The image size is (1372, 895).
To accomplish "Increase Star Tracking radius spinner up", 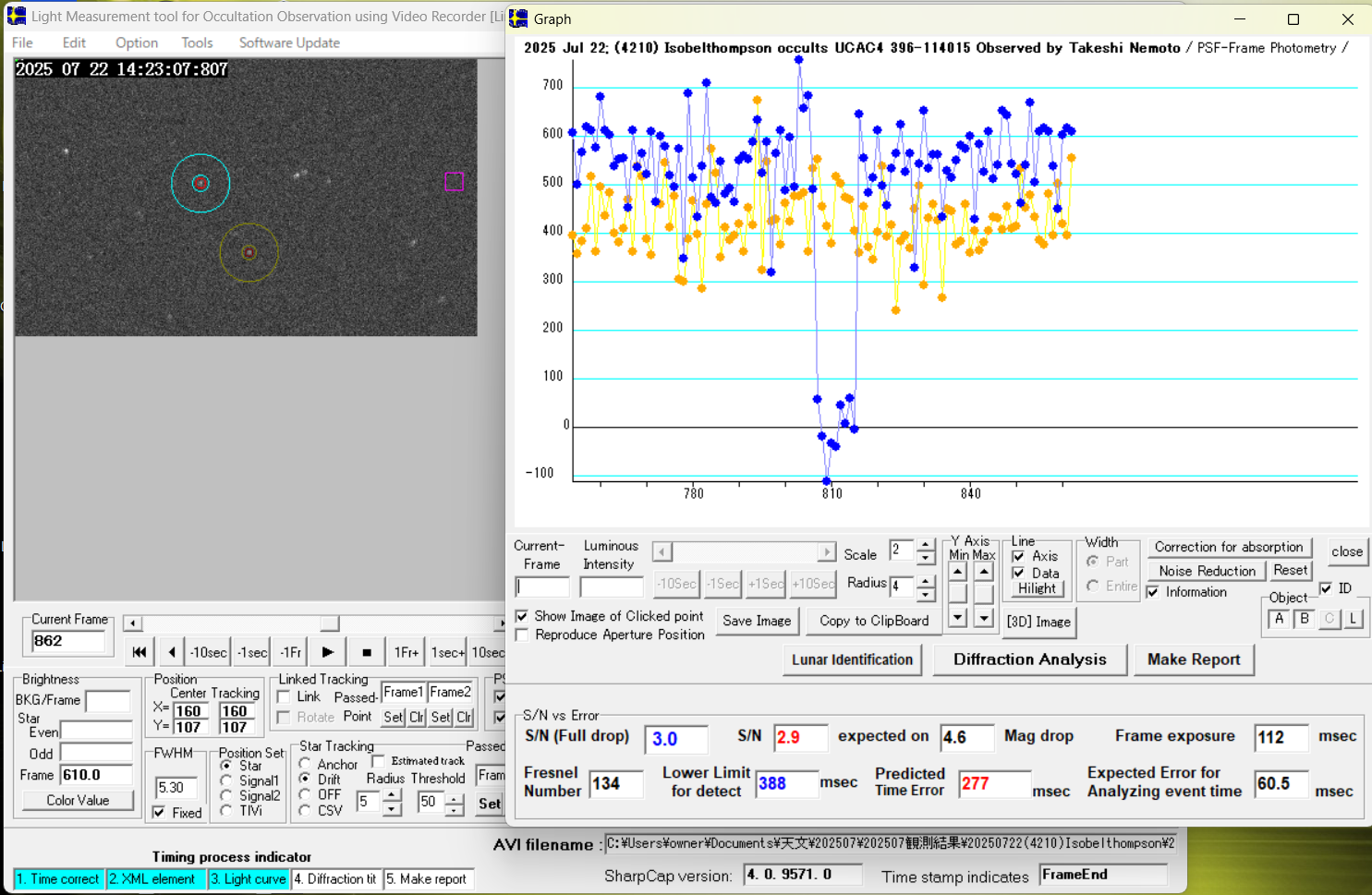I will click(x=392, y=795).
